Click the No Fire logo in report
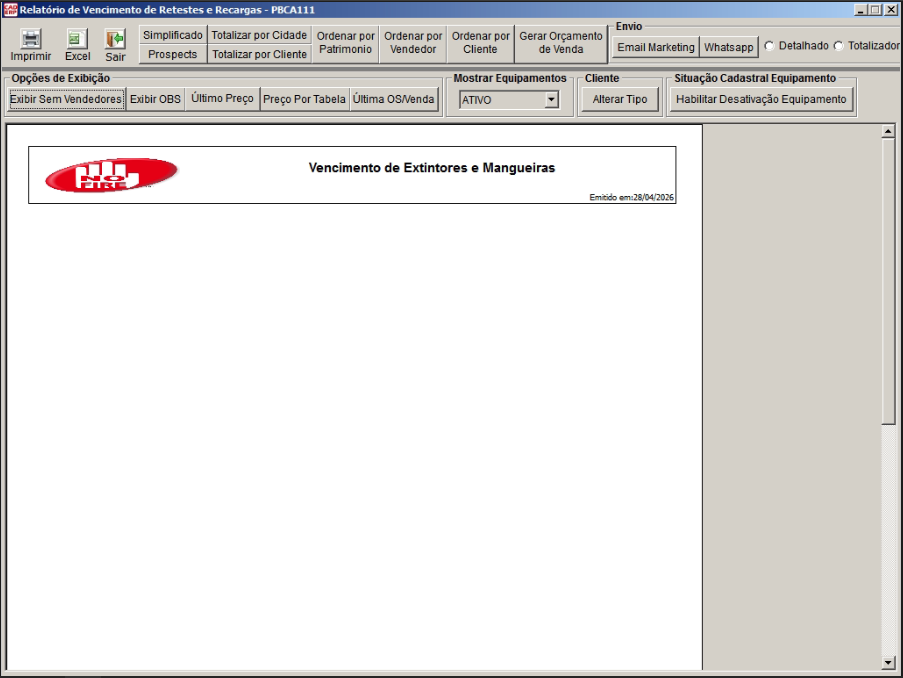The width and height of the screenshot is (903, 678). click(x=111, y=175)
